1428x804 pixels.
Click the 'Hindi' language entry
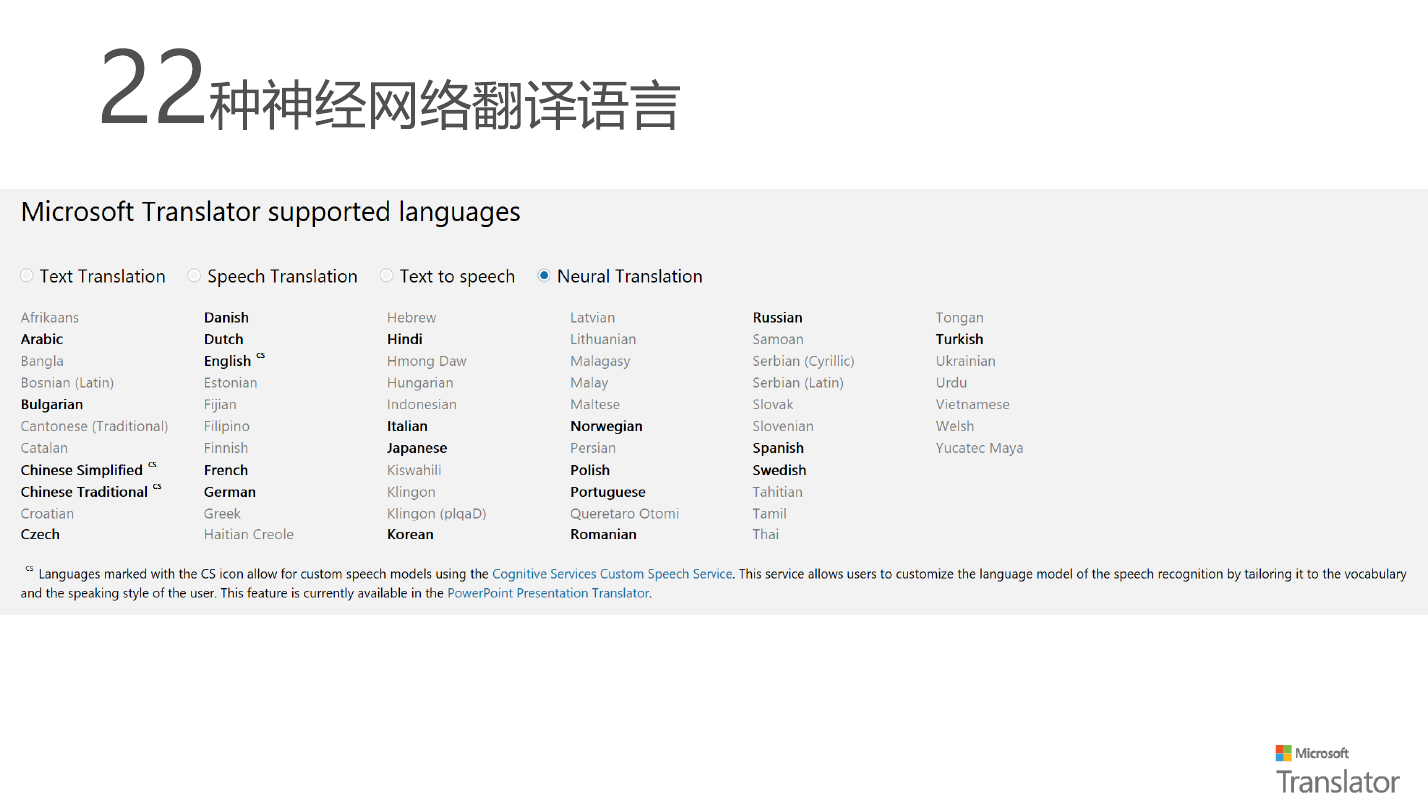click(405, 339)
